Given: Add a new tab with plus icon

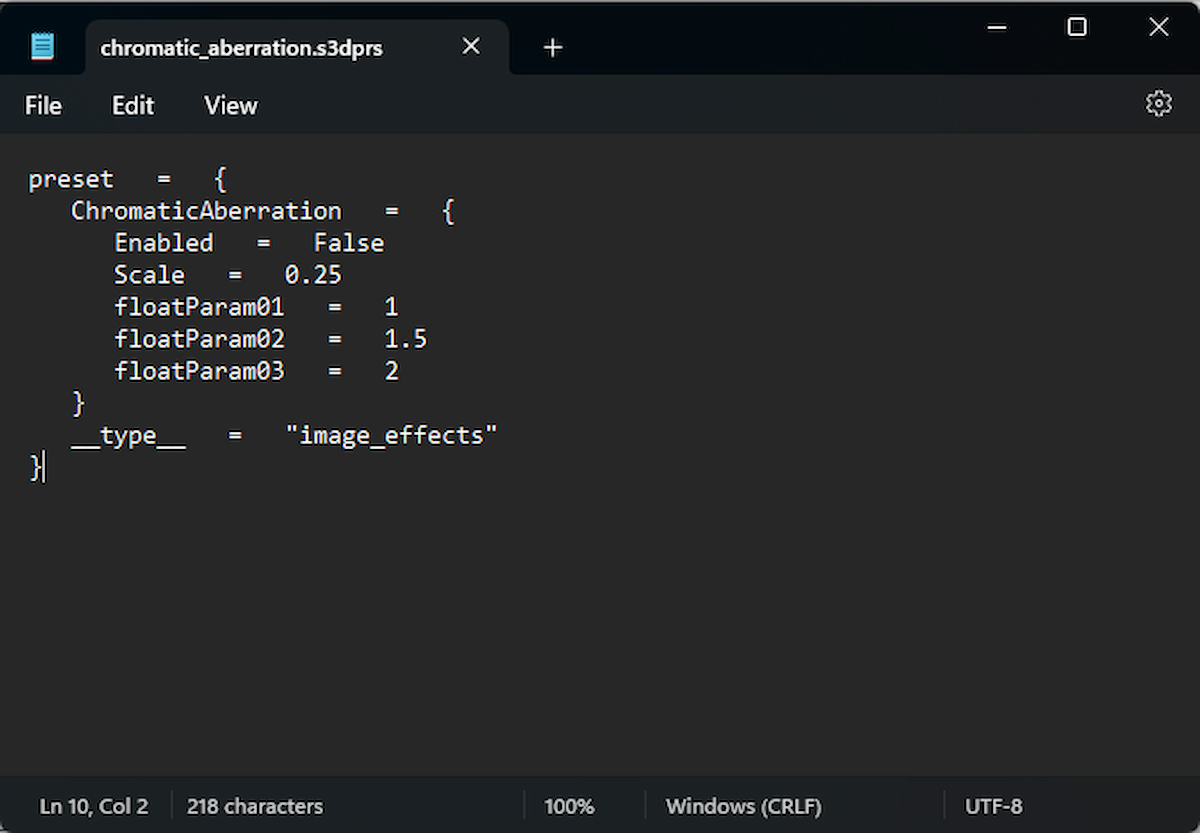Looking at the screenshot, I should pyautogui.click(x=553, y=47).
